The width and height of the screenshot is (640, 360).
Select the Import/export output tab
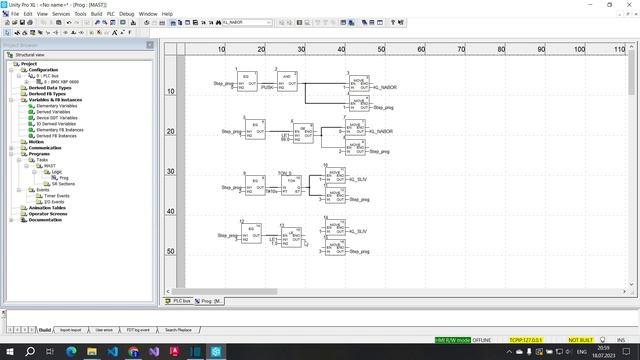(71, 330)
